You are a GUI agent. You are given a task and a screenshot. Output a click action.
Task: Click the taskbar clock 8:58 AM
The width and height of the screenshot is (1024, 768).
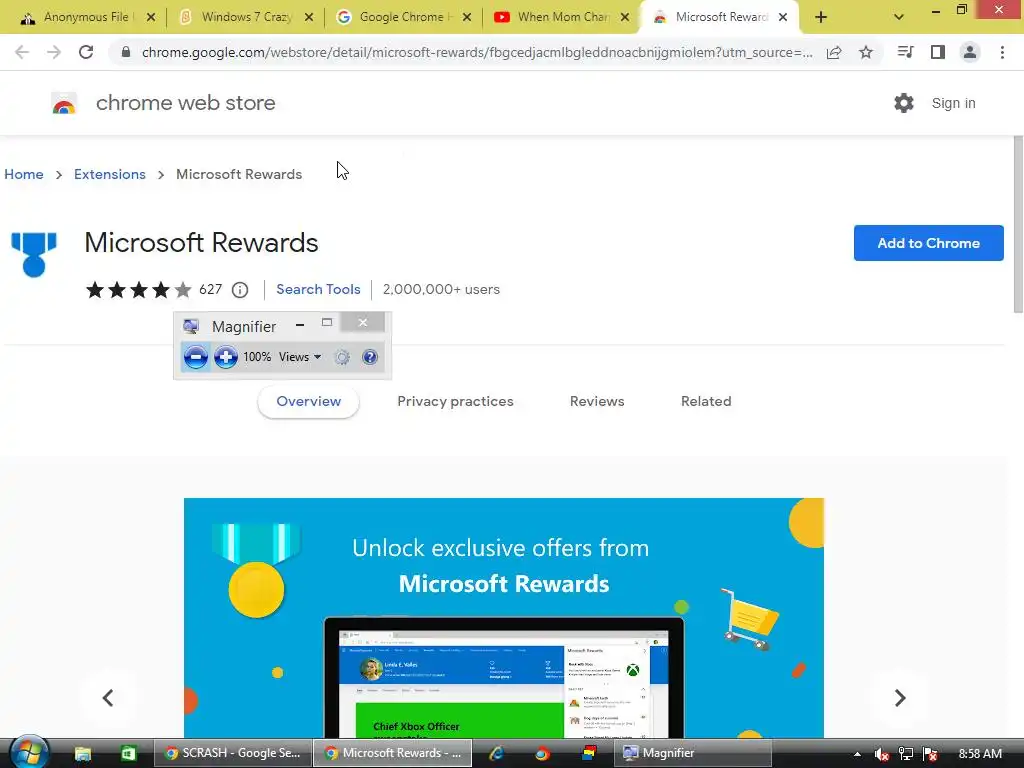tap(980, 754)
